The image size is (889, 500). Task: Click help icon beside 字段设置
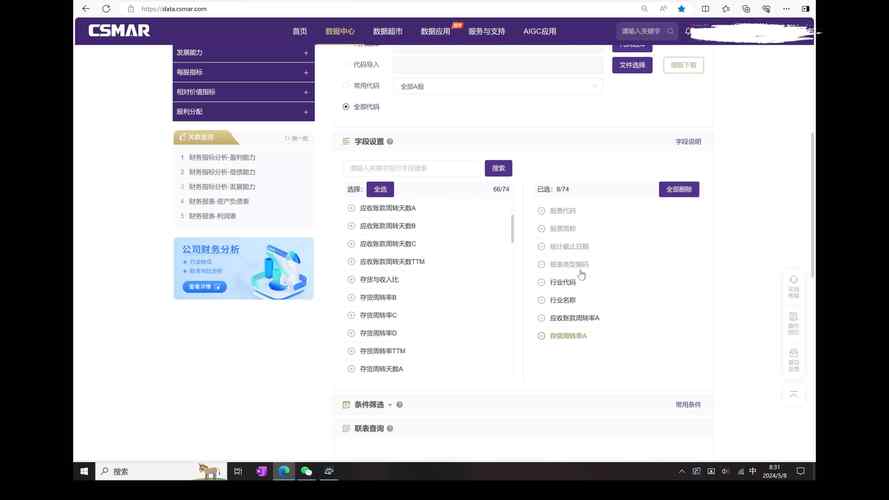click(x=390, y=141)
